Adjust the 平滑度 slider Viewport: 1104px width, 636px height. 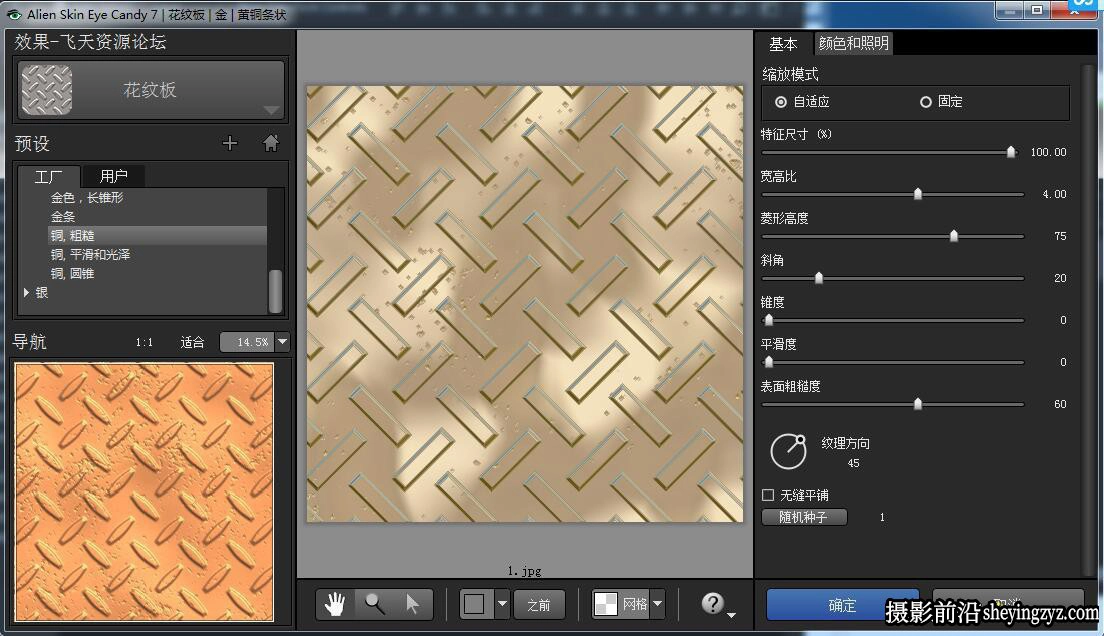(x=769, y=362)
